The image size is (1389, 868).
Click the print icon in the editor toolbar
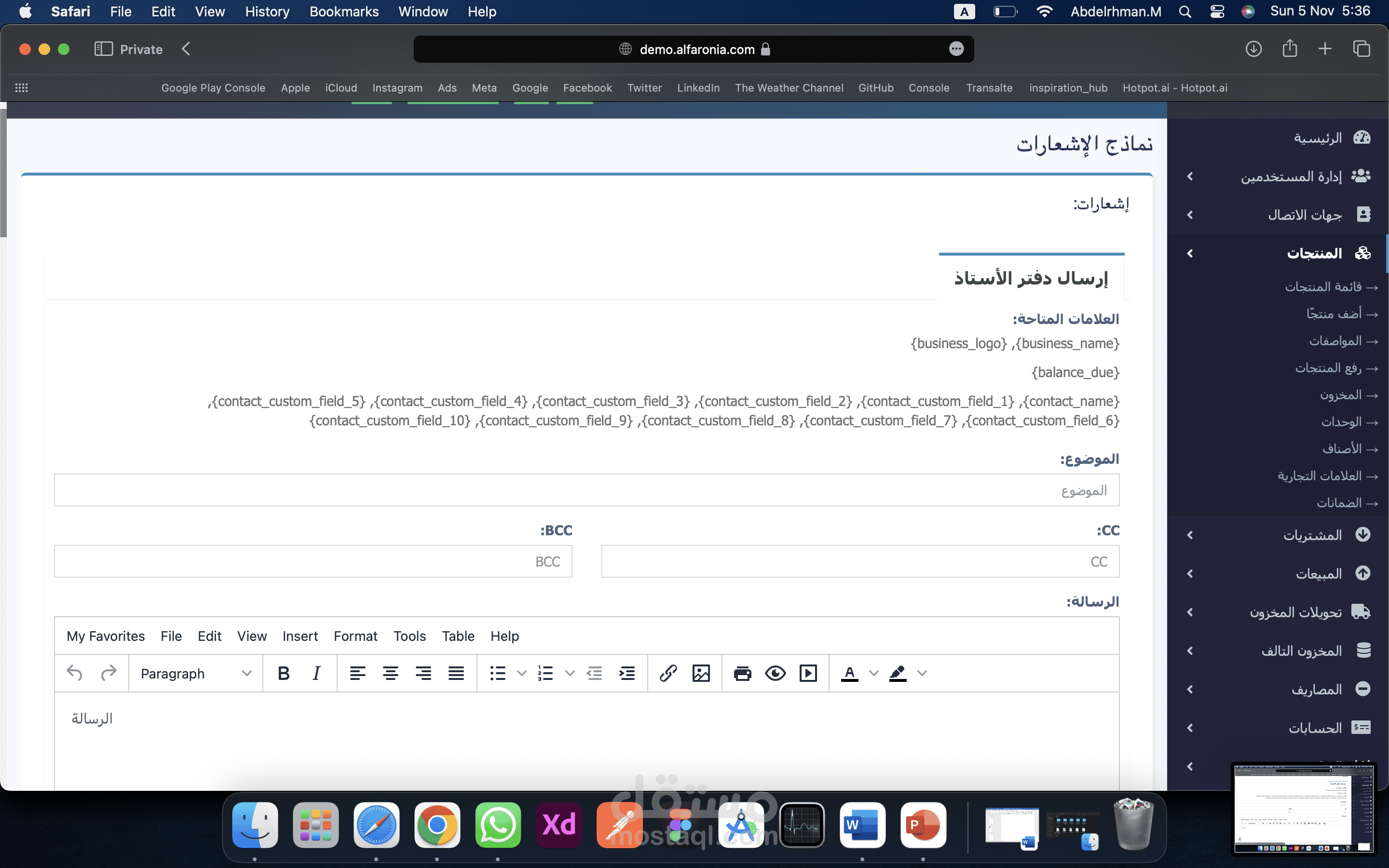(x=742, y=673)
